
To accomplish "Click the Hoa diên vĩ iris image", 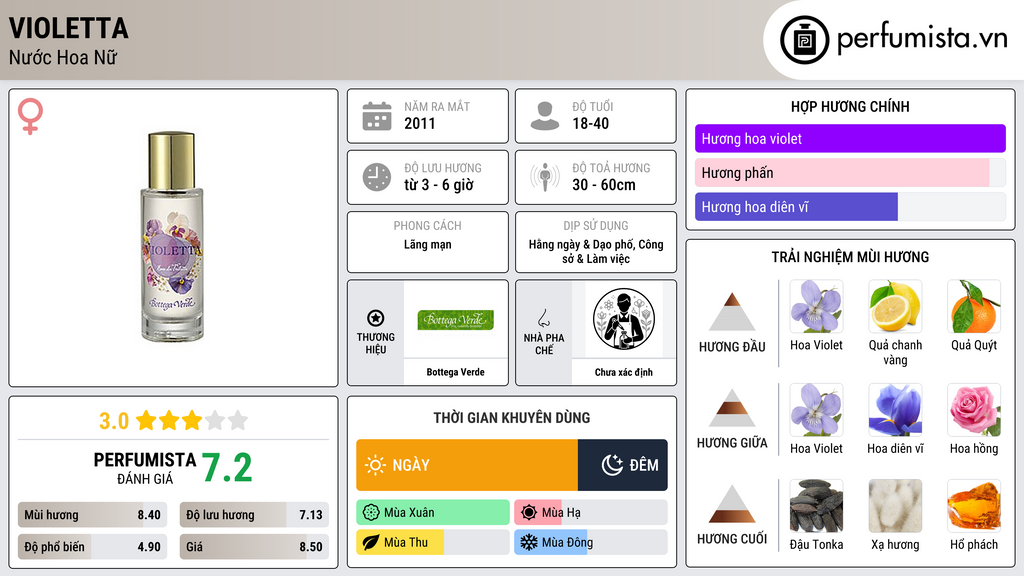I will (x=895, y=409).
